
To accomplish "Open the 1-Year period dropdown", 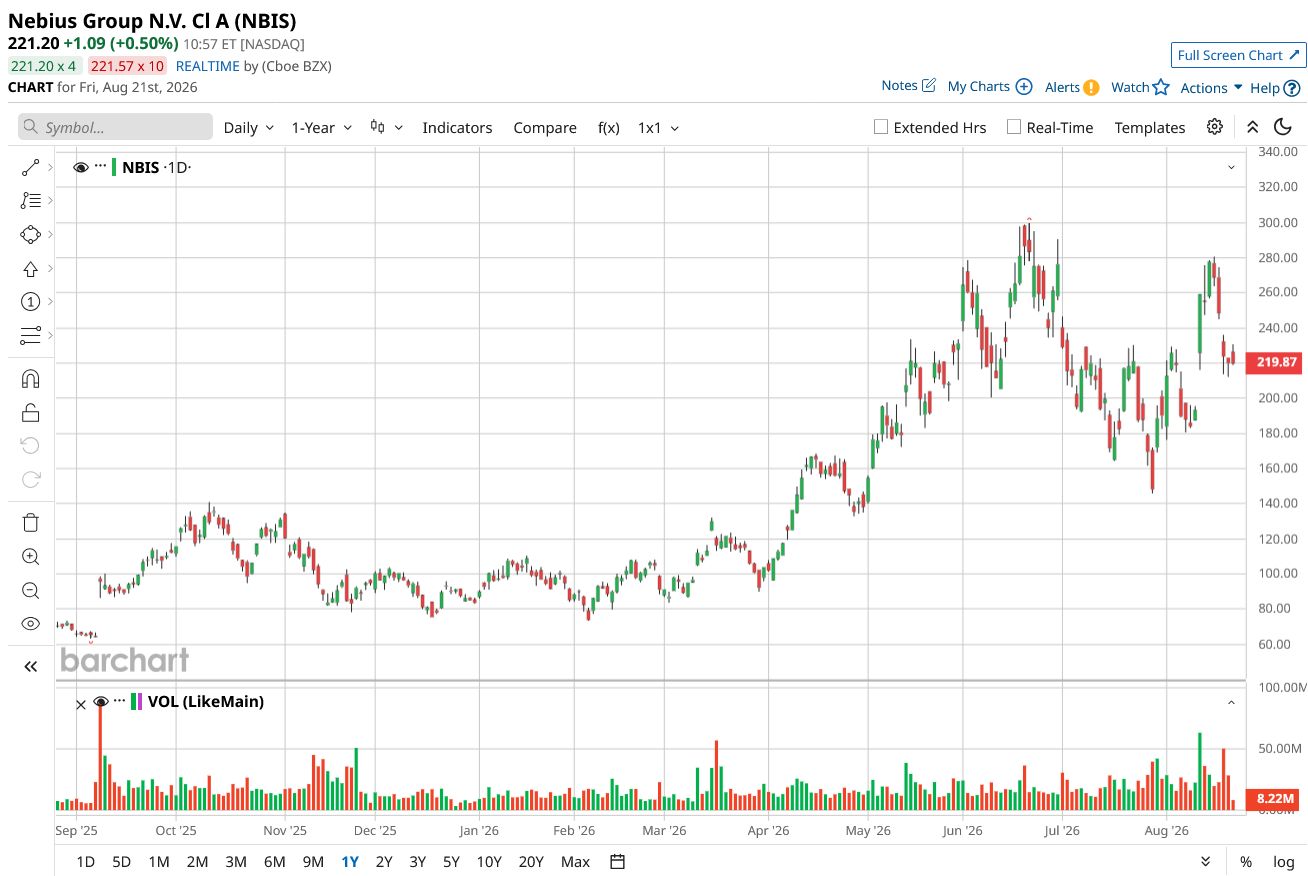I will pyautogui.click(x=321, y=127).
